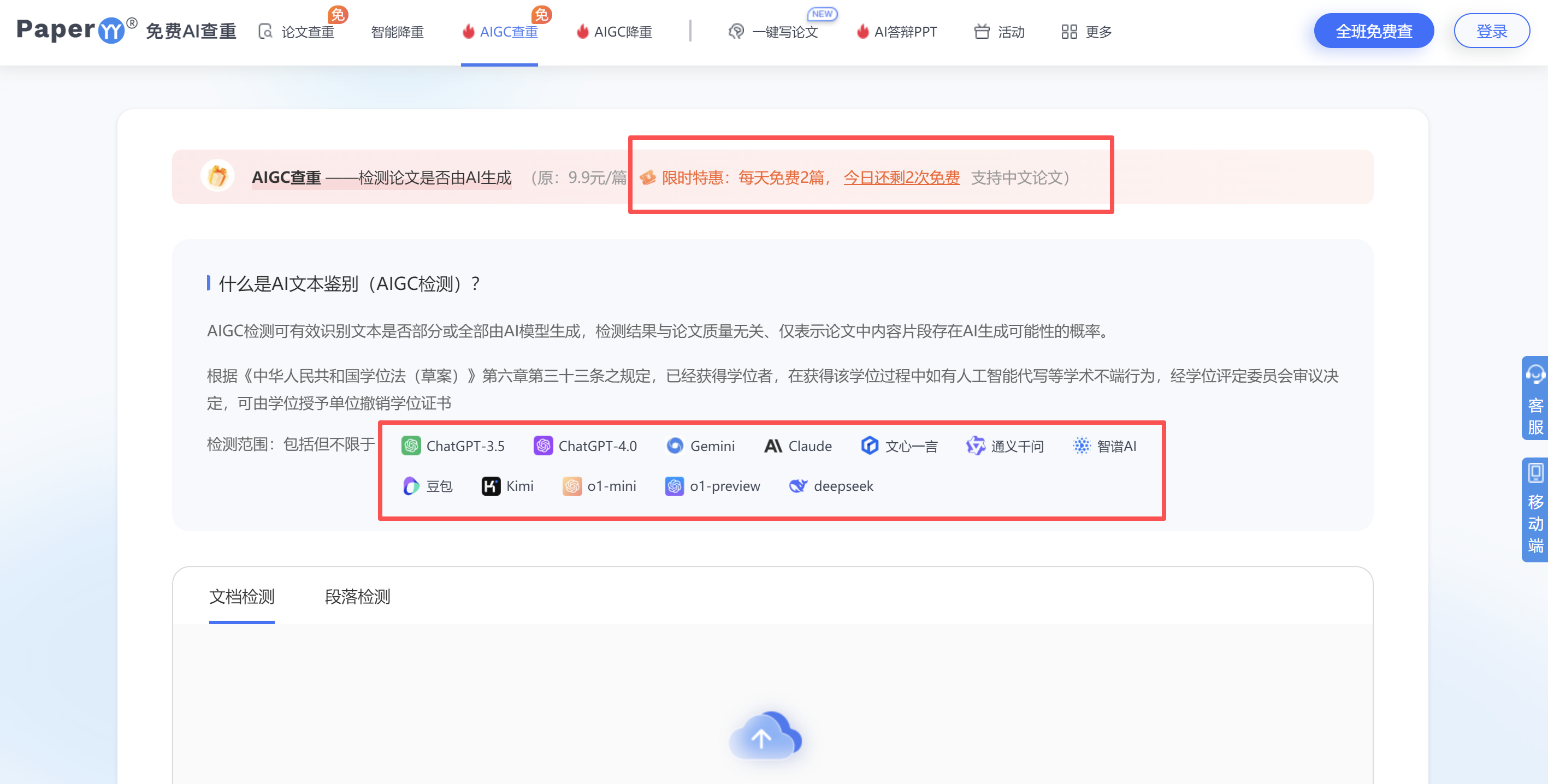Click the 一键写论文 swirl icon
1548x784 pixels.
(x=736, y=31)
